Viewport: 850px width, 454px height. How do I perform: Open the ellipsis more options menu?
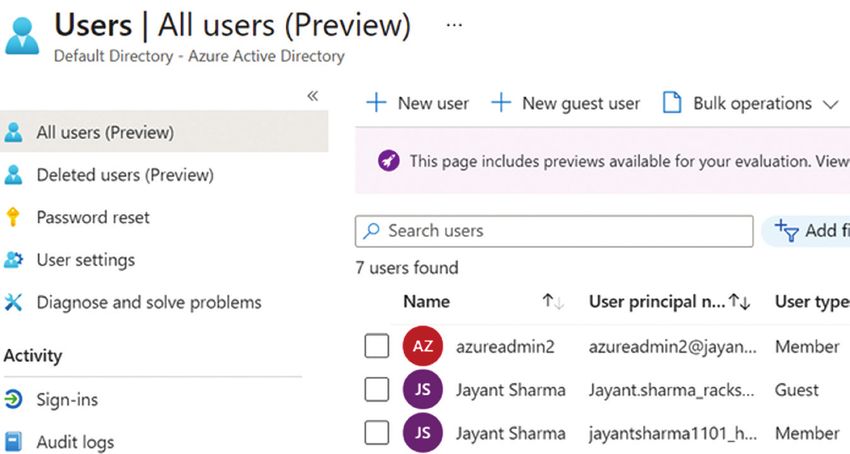coord(454,25)
